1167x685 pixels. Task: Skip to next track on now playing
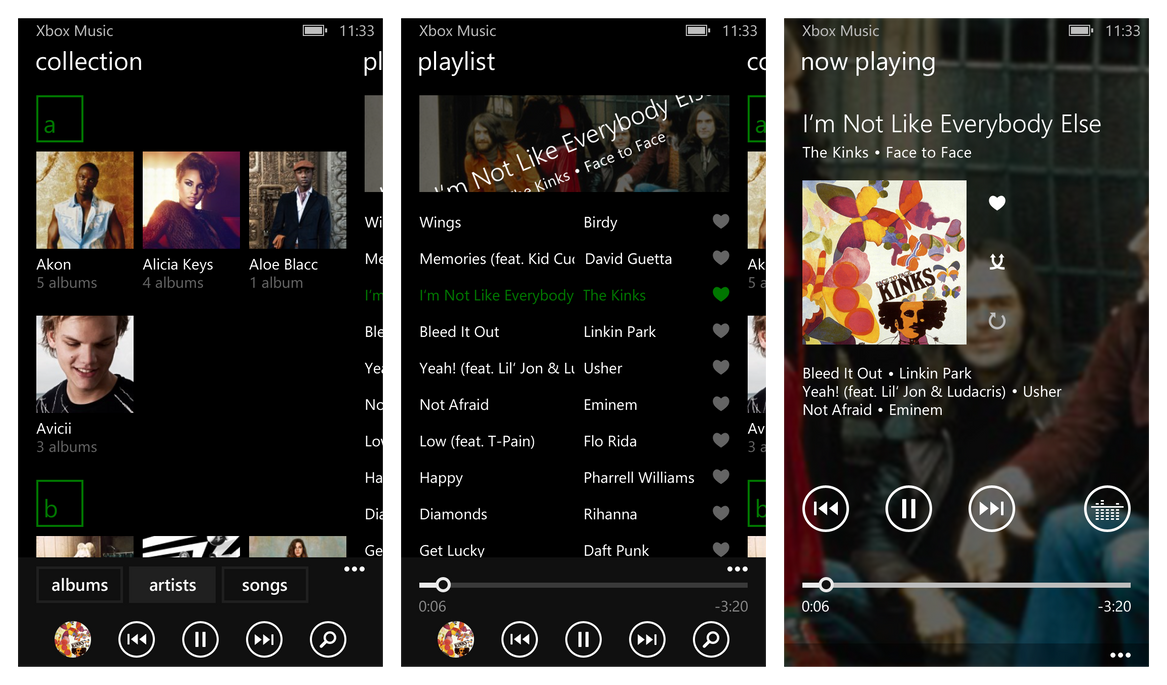pyautogui.click(x=991, y=509)
